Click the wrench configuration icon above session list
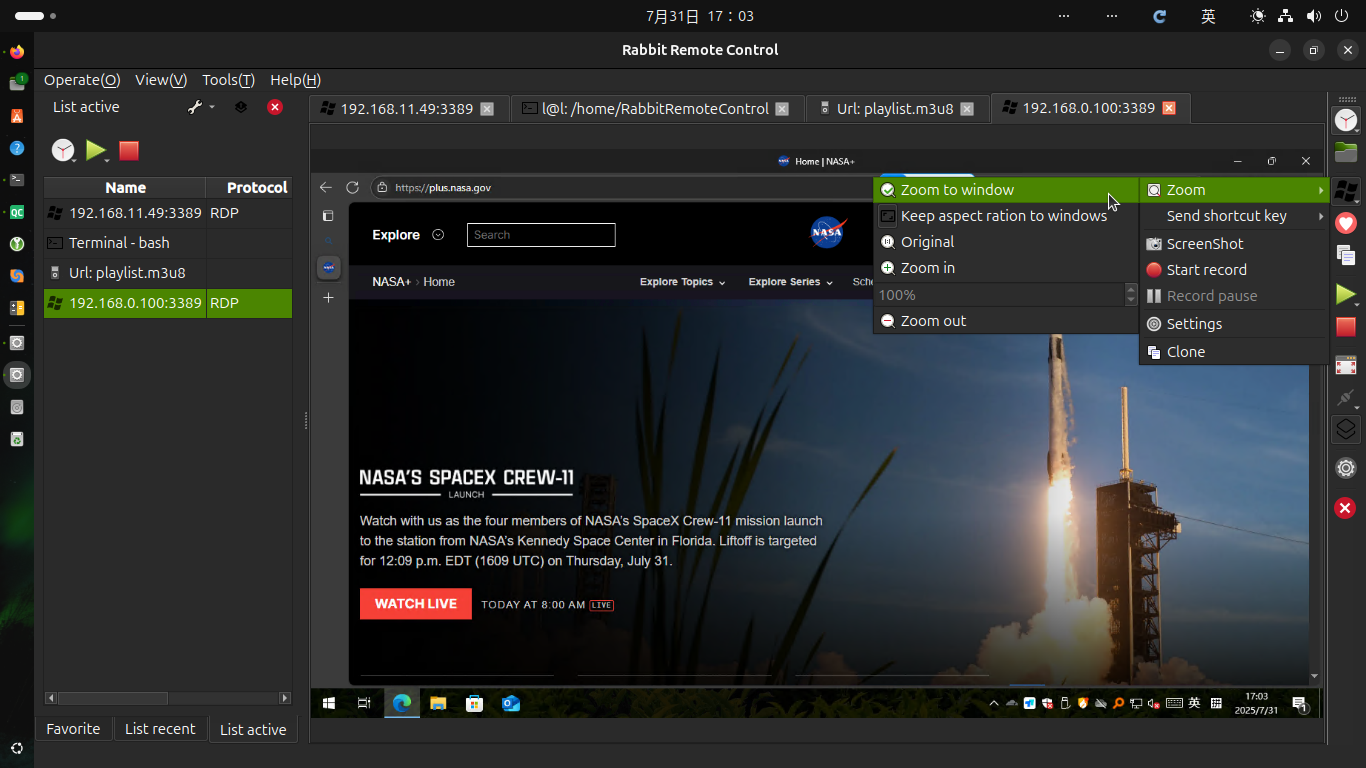The height and width of the screenshot is (768, 1366). pyautogui.click(x=195, y=107)
